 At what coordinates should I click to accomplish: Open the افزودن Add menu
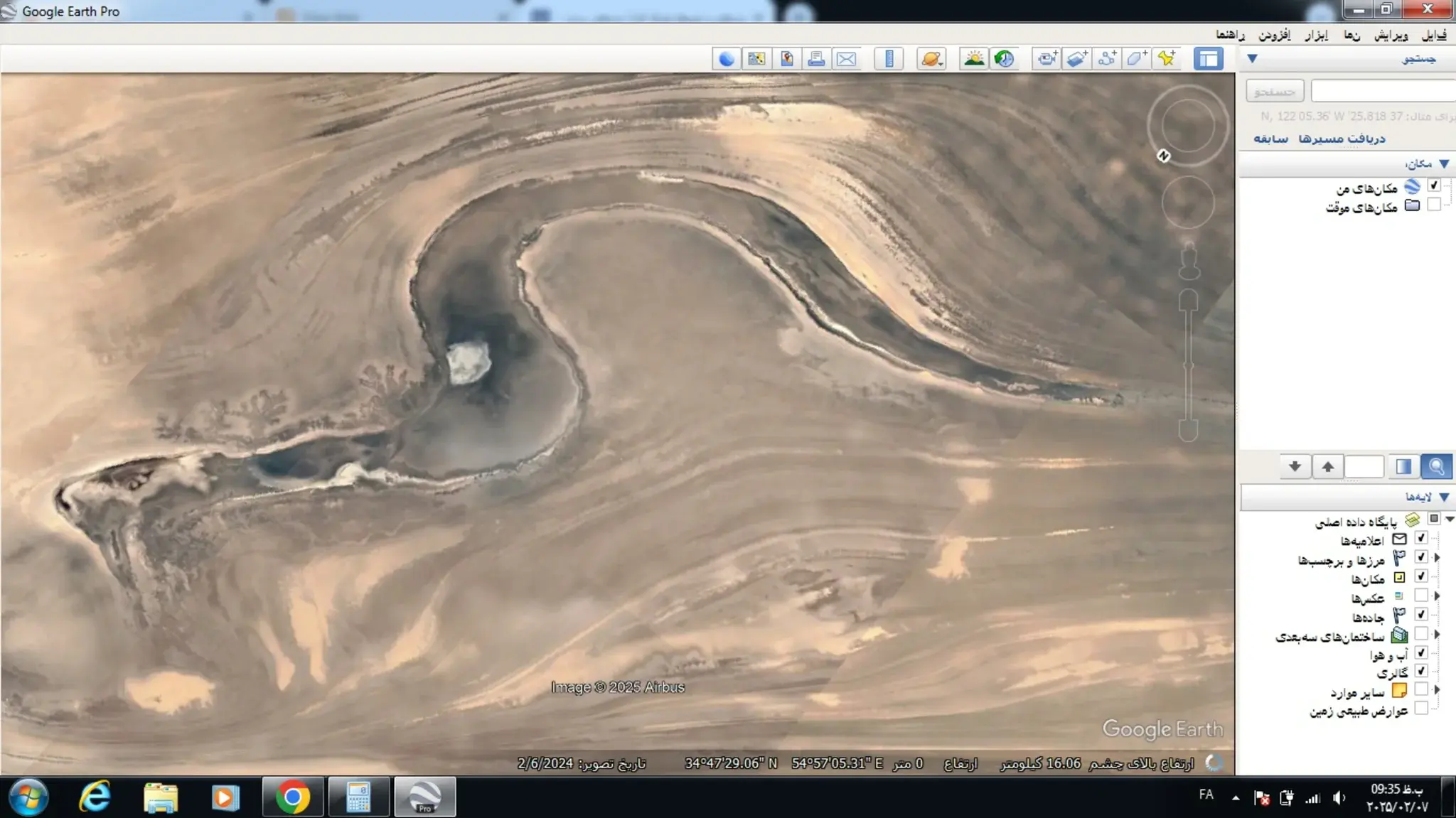[1274, 35]
